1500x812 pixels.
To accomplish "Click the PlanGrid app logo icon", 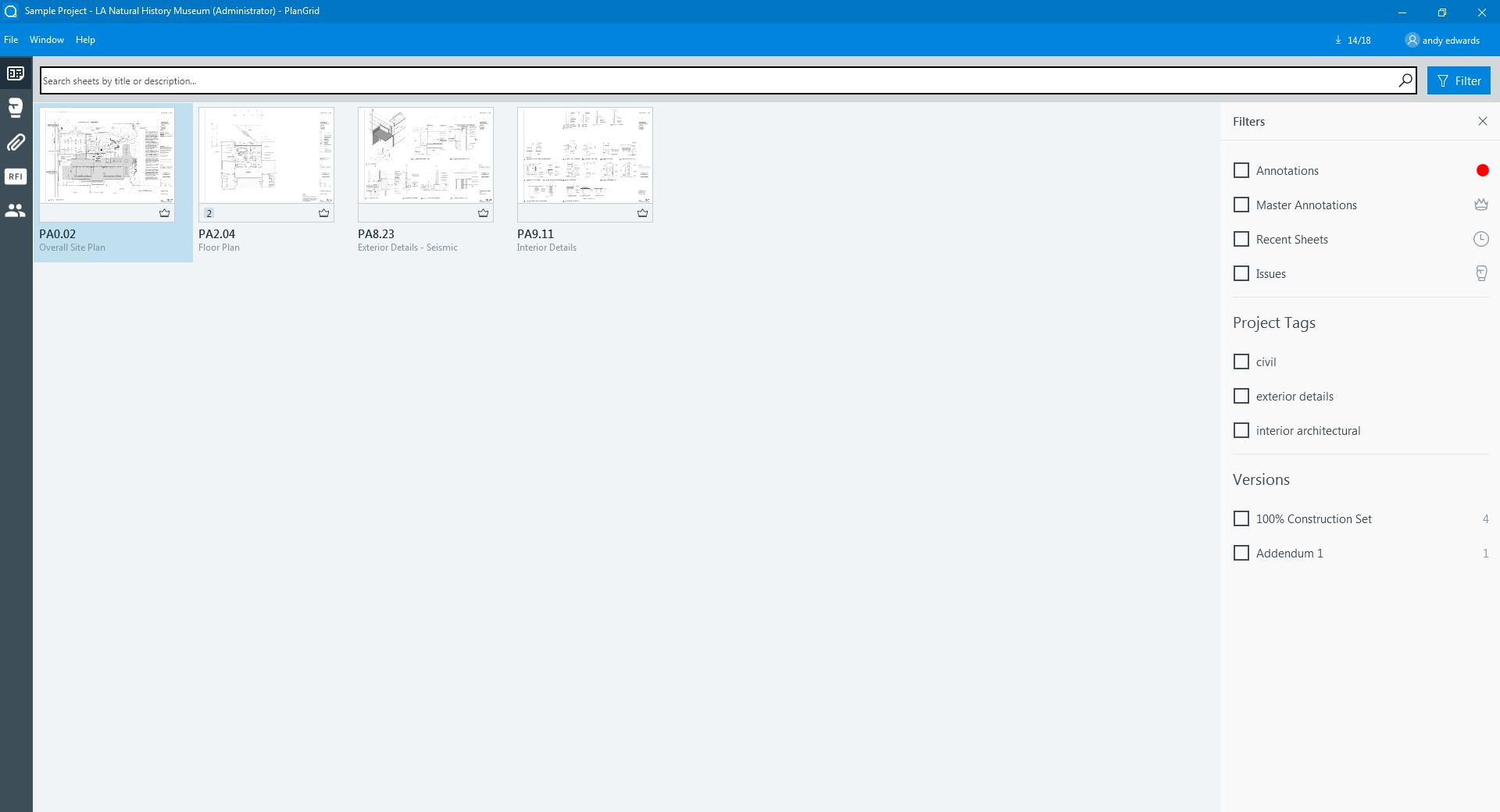I will [x=11, y=11].
